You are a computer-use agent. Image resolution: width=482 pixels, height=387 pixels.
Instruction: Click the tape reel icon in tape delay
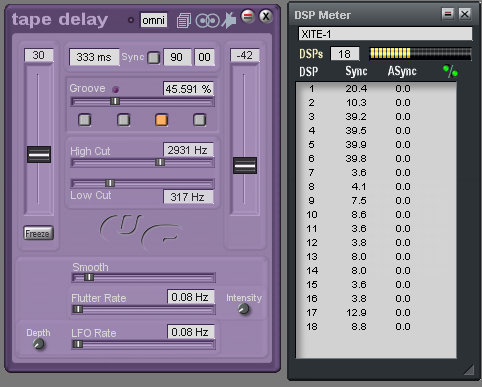tap(207, 21)
